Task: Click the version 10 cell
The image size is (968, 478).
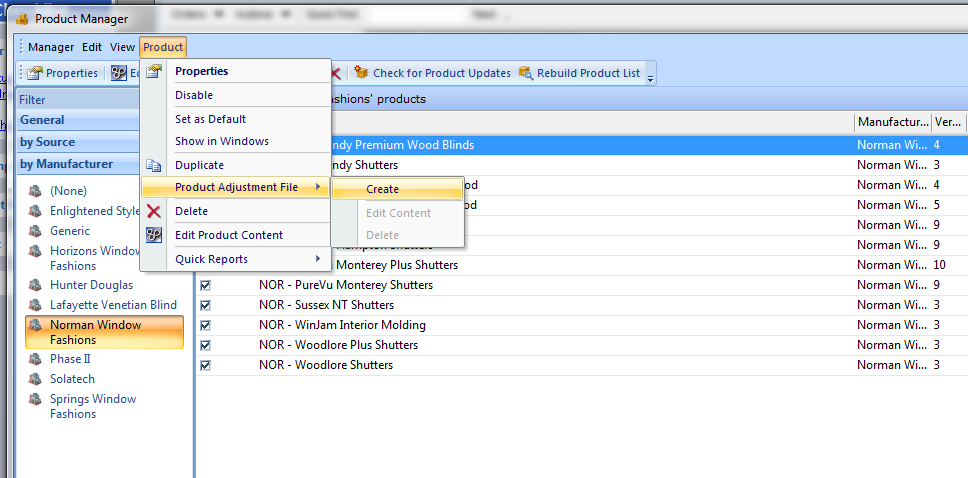Action: click(940, 265)
